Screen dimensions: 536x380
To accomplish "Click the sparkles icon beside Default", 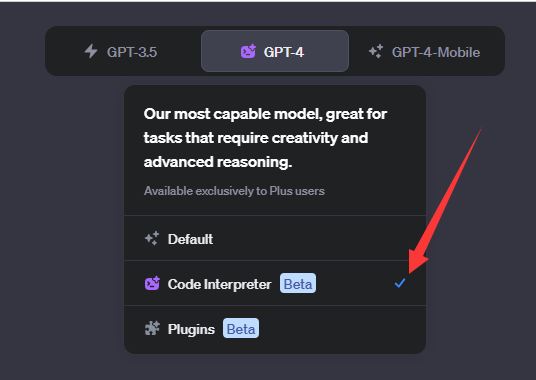I will click(152, 238).
